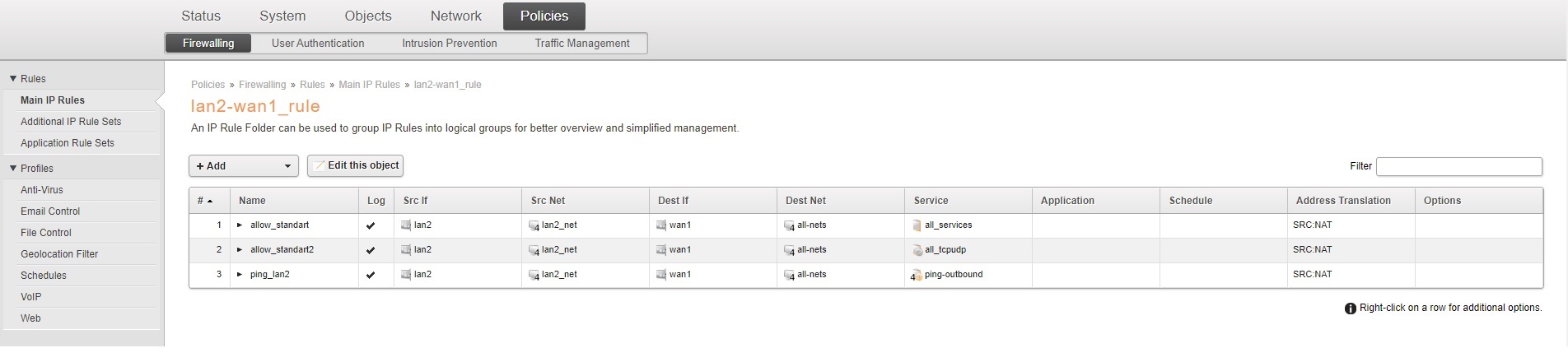Collapse the Rules section in sidebar
The width and height of the screenshot is (1568, 362).
click(13, 79)
